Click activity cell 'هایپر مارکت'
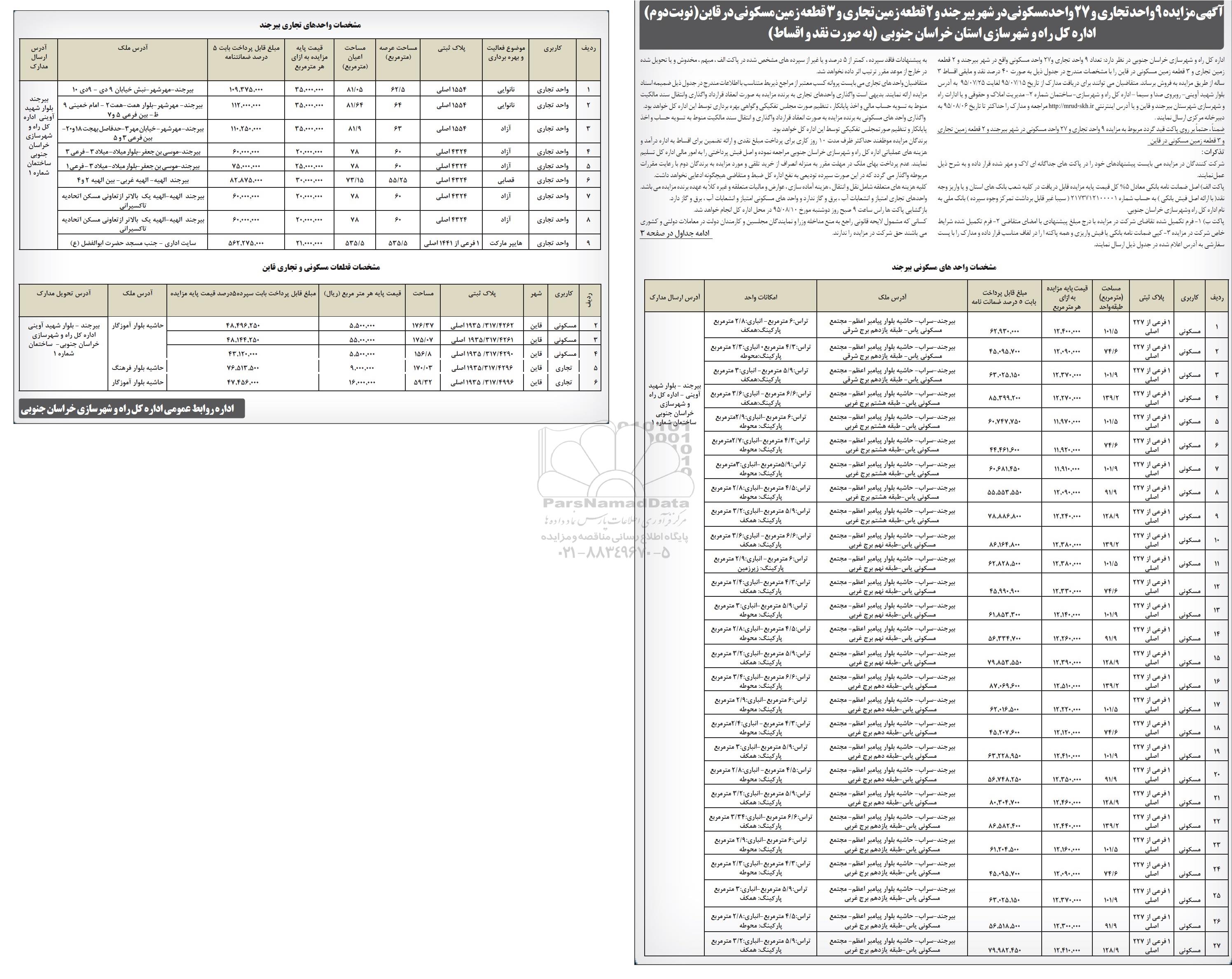 (506, 243)
